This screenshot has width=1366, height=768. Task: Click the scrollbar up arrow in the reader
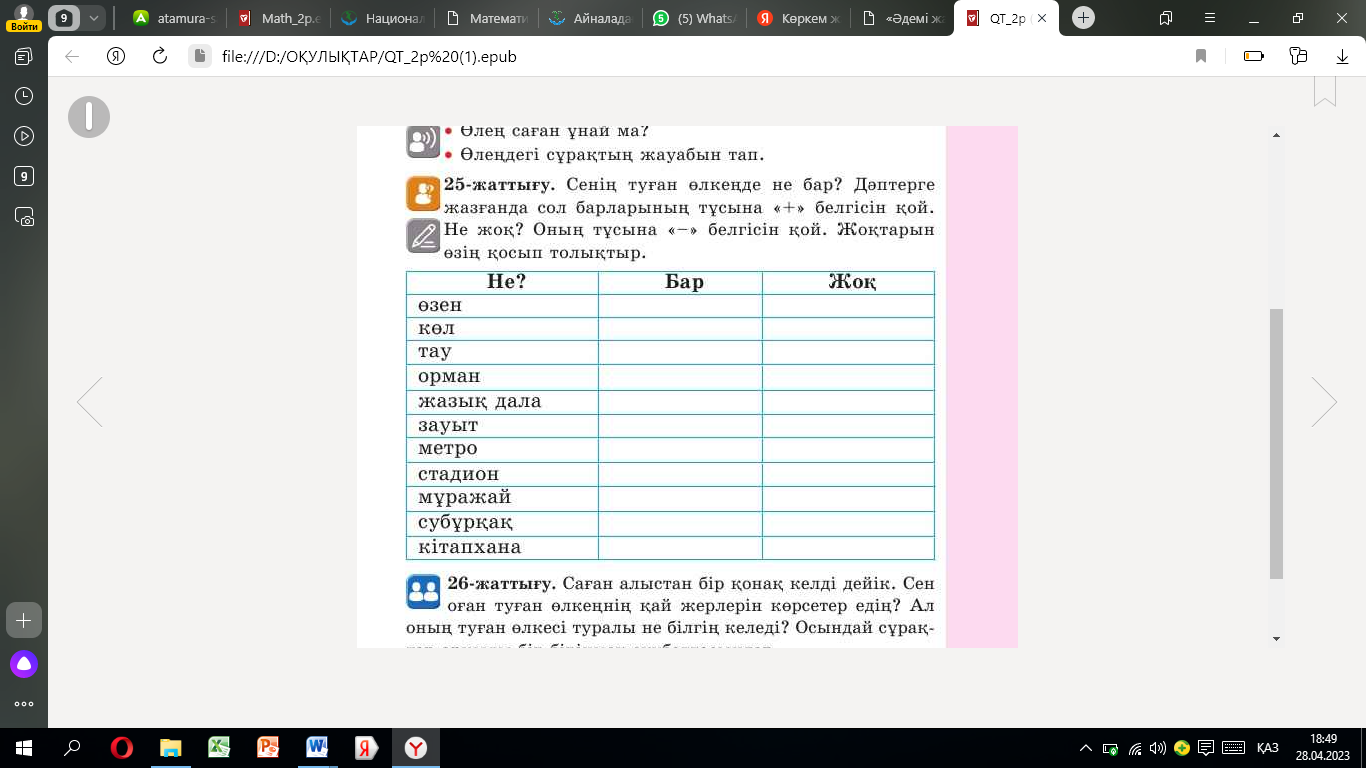1276,135
